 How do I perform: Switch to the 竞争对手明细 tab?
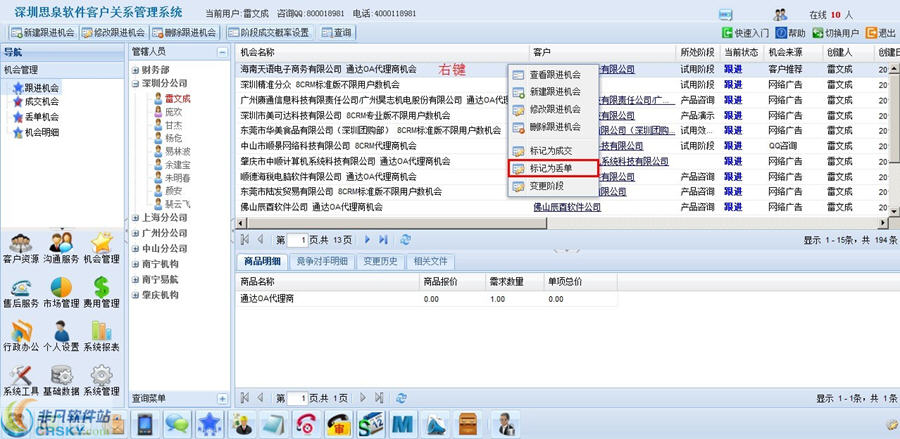coord(322,262)
